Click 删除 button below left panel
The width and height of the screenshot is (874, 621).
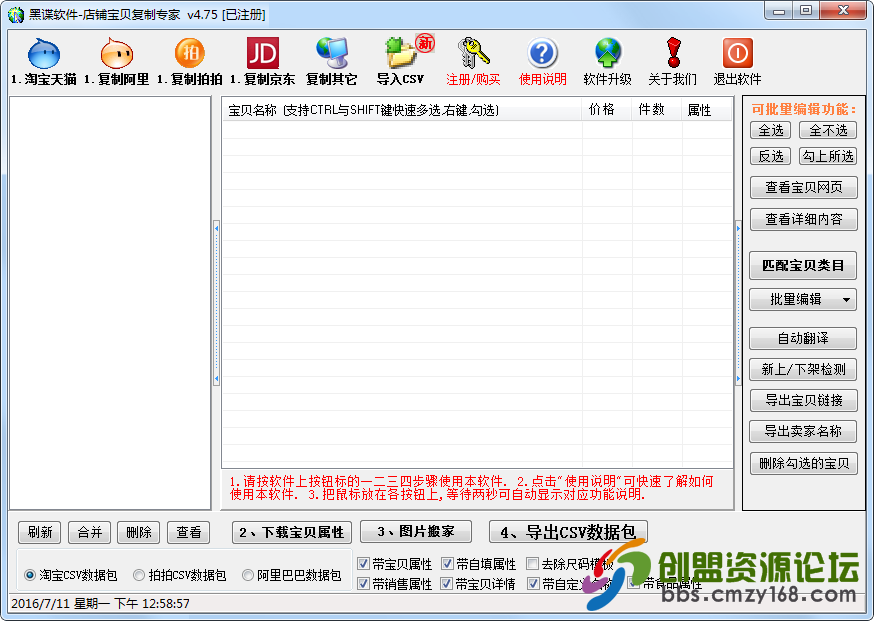coord(139,532)
